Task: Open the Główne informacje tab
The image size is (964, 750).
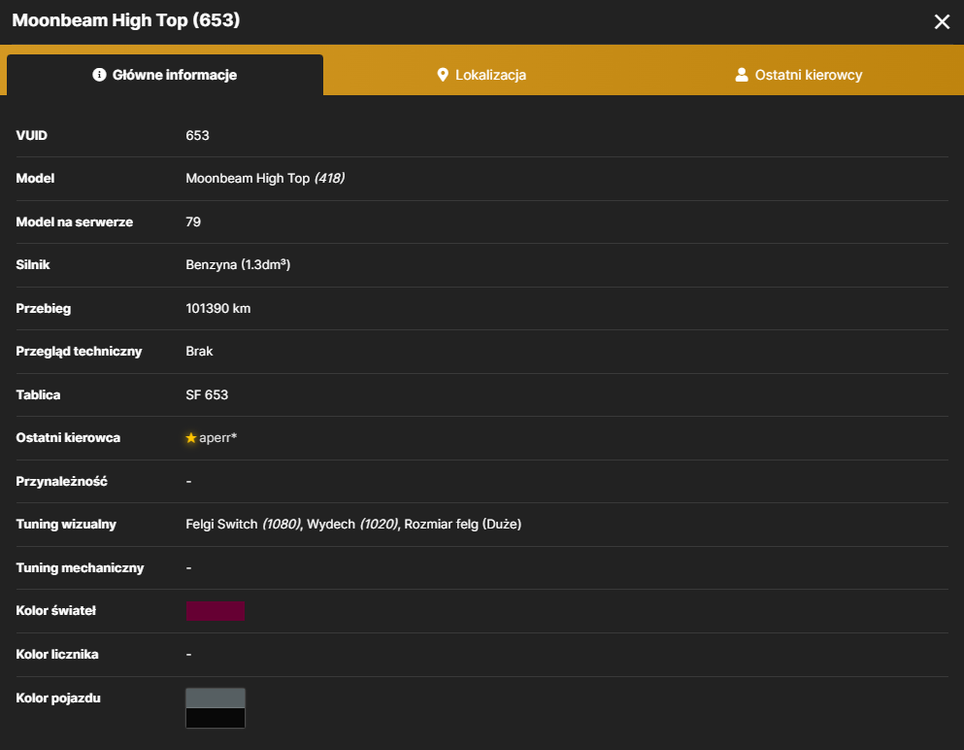Action: (165, 75)
